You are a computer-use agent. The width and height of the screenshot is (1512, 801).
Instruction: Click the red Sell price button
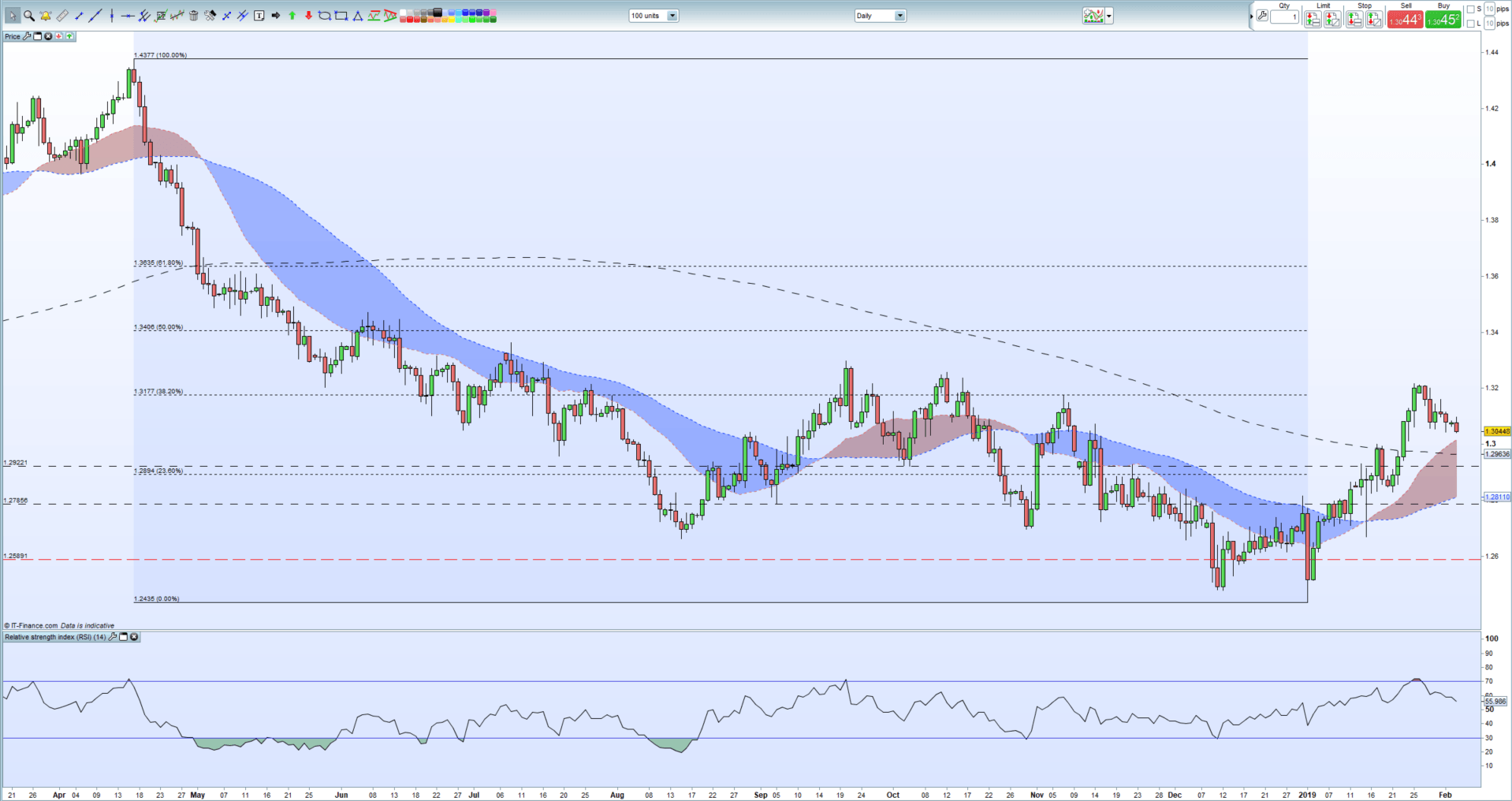pos(1405,20)
